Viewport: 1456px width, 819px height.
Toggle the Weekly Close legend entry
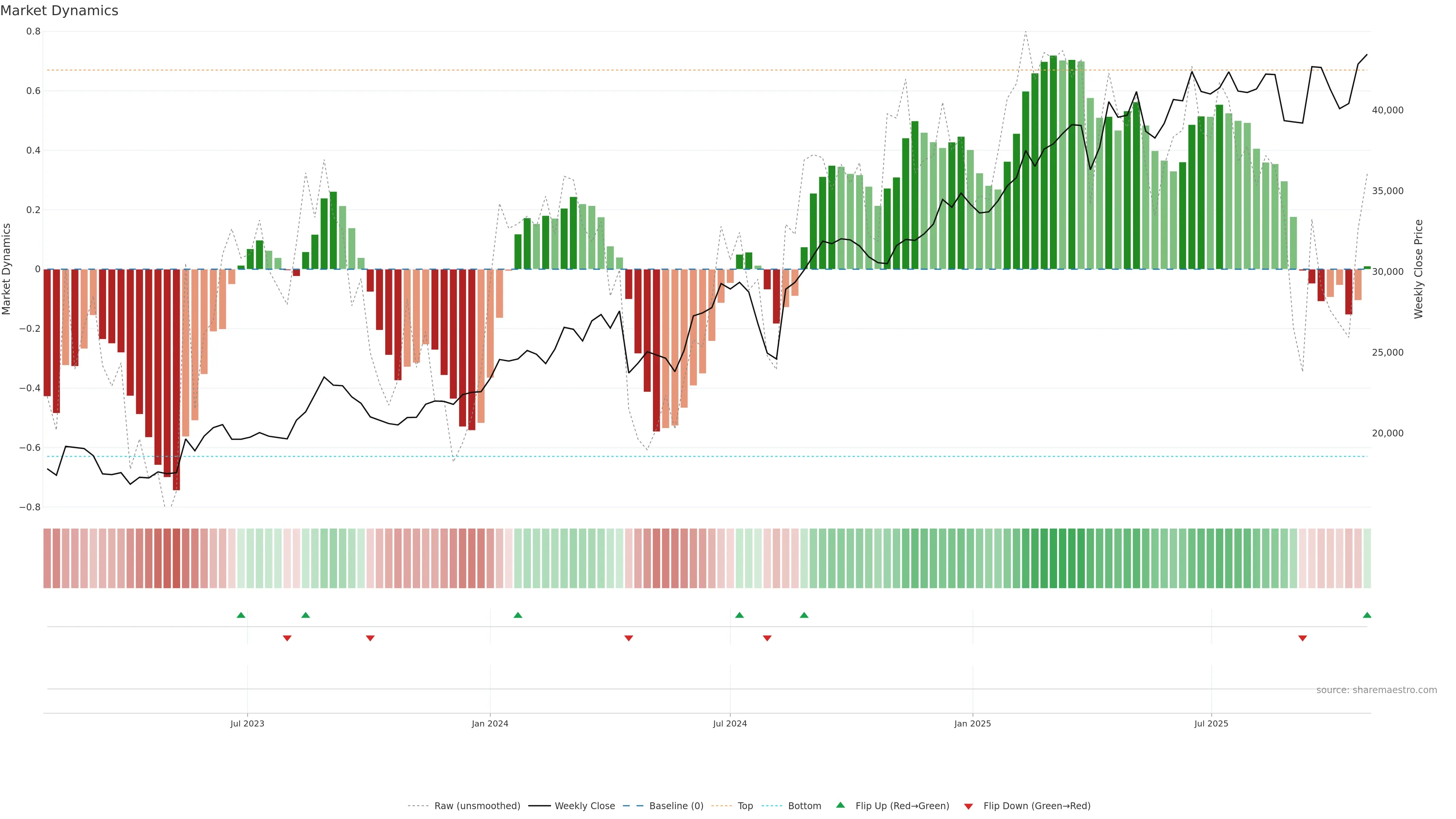click(x=584, y=806)
